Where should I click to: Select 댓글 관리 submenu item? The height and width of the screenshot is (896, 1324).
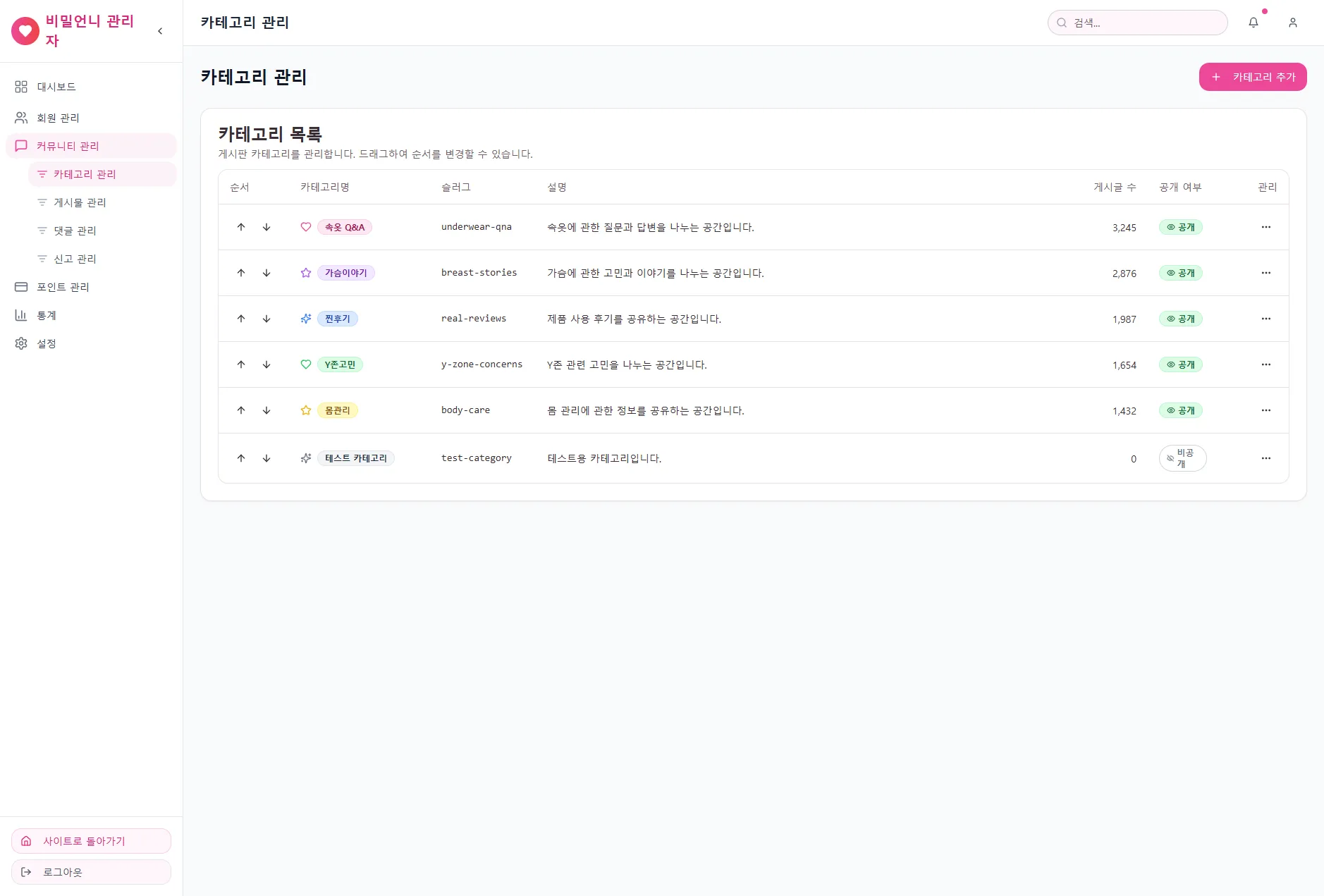tap(102, 231)
